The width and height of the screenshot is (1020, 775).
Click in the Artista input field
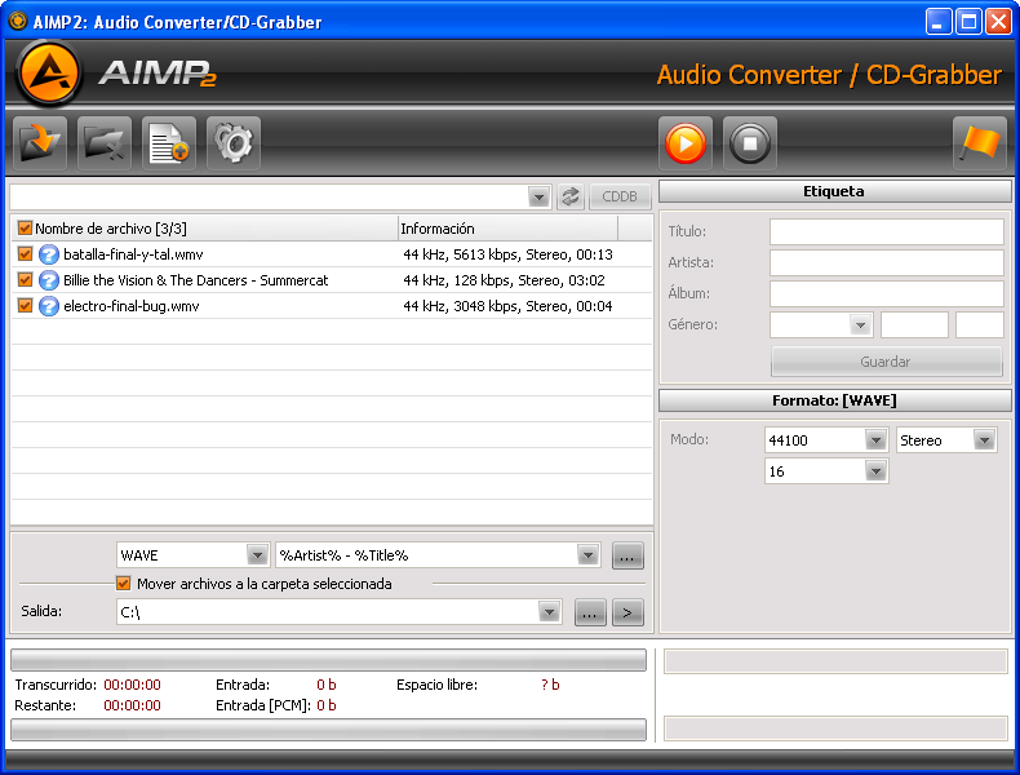coord(886,262)
